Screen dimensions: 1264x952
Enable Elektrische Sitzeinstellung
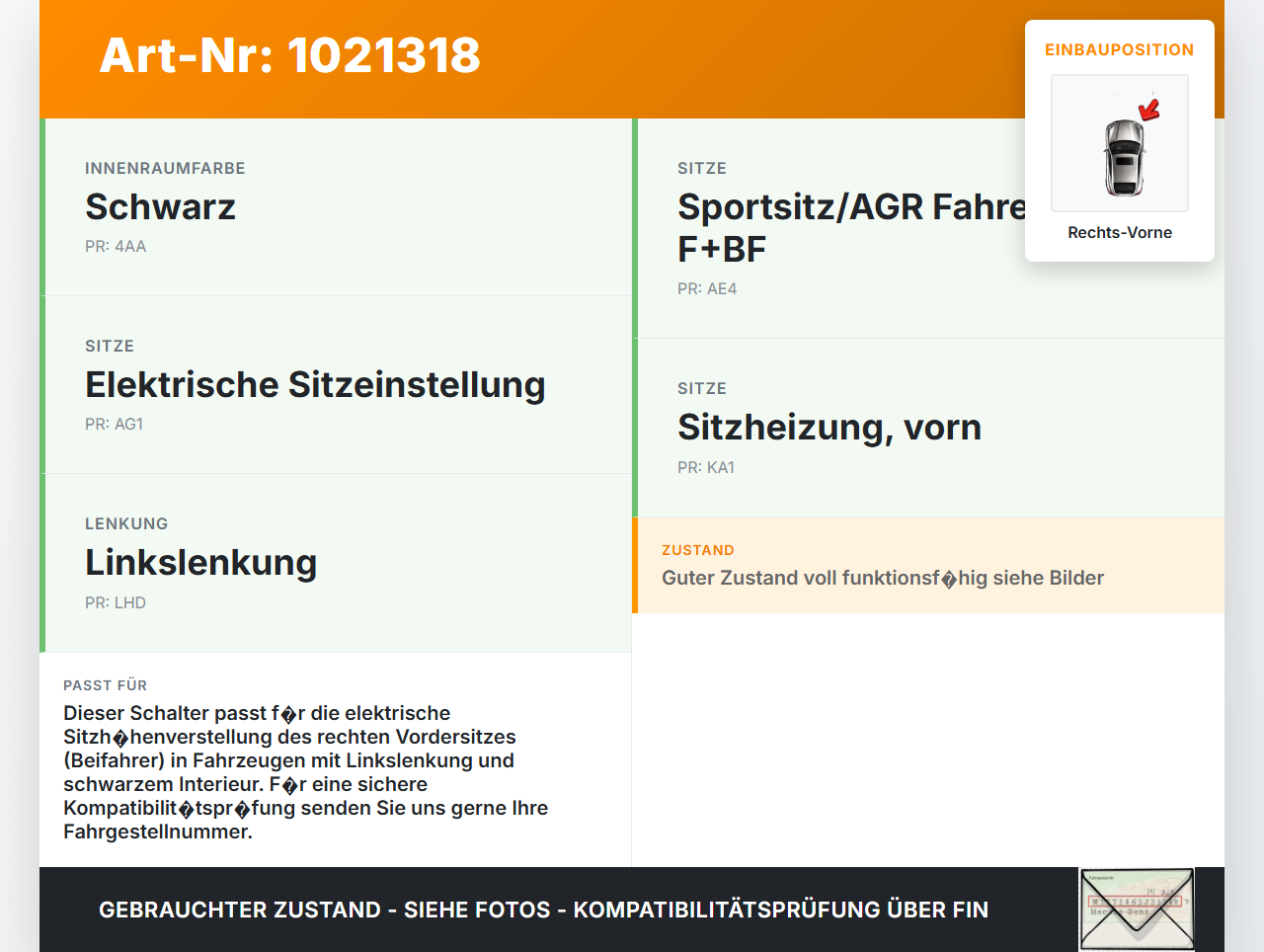(x=315, y=384)
